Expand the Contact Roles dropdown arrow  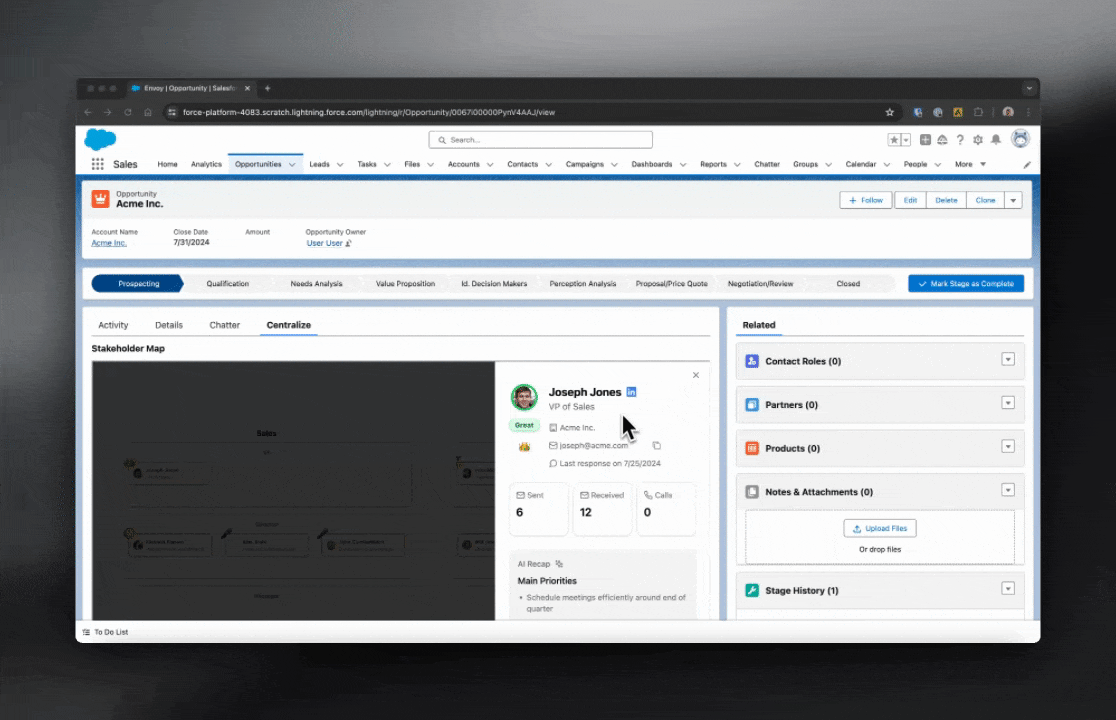(1008, 360)
